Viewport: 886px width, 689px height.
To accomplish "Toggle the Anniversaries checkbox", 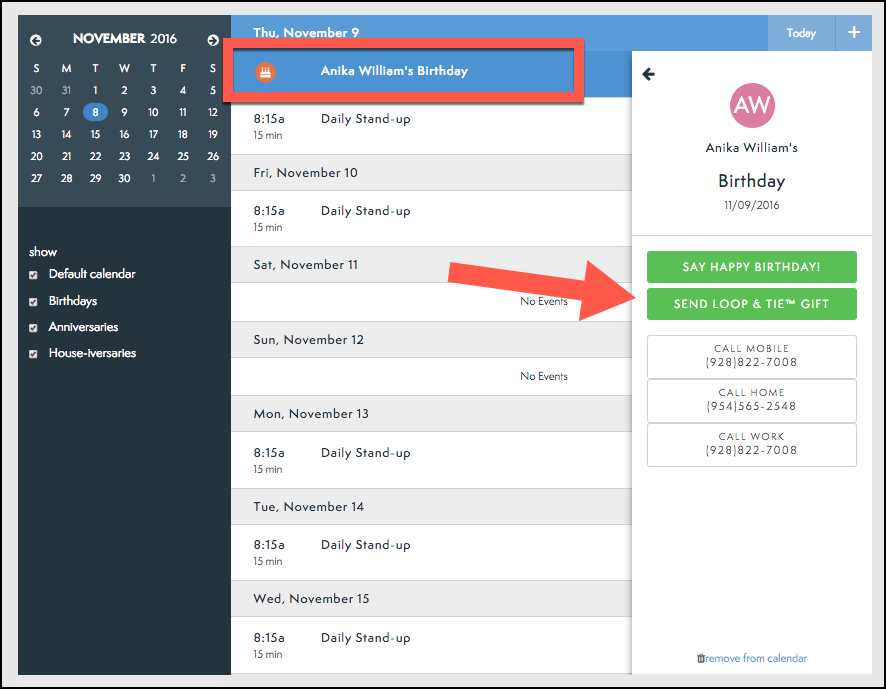I will pos(34,328).
